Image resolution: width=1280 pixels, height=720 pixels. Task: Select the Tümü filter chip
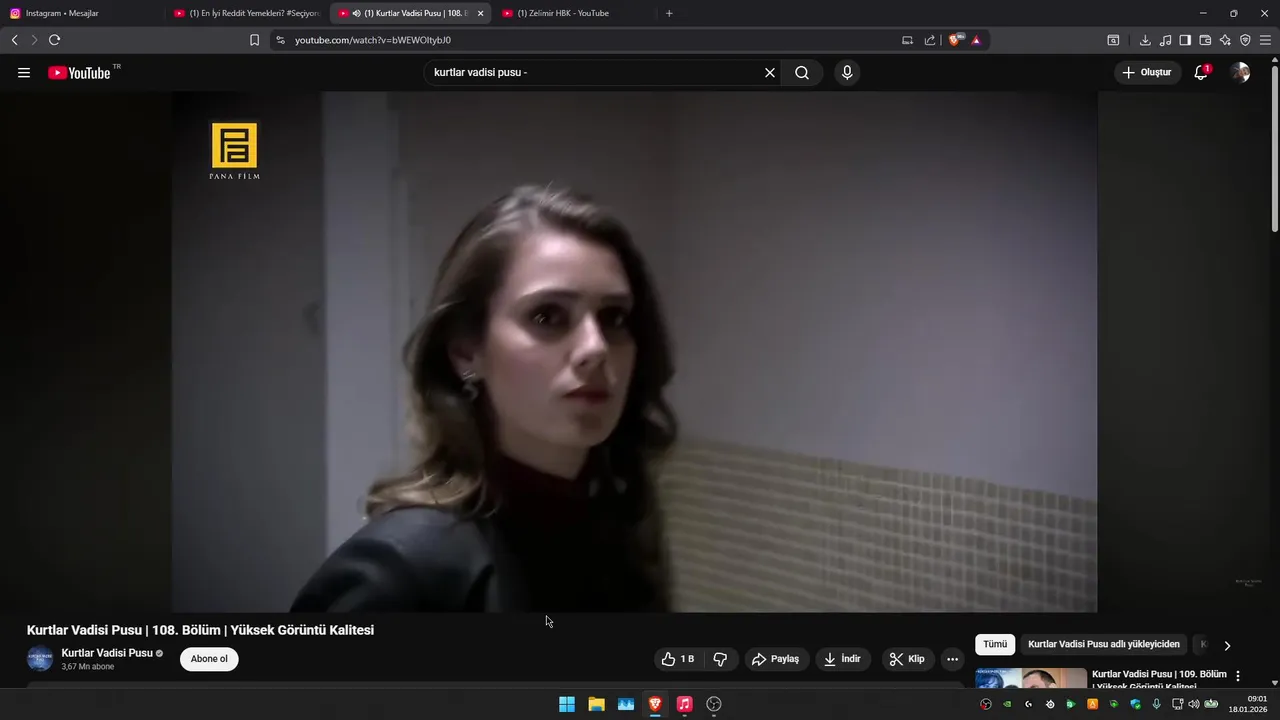[x=995, y=645]
